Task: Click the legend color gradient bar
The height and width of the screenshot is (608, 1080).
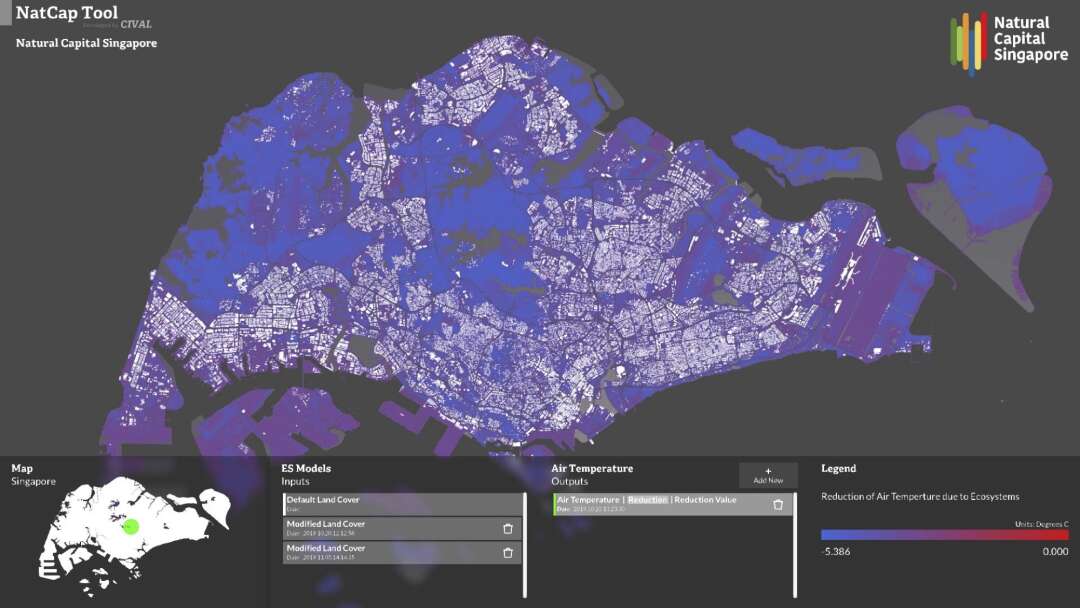Action: tap(944, 535)
